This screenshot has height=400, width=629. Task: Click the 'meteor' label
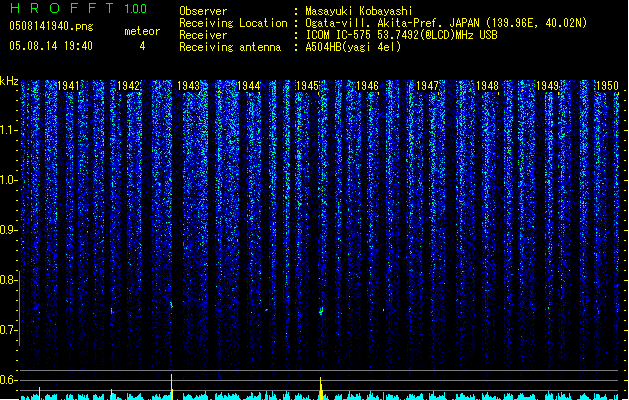click(142, 31)
